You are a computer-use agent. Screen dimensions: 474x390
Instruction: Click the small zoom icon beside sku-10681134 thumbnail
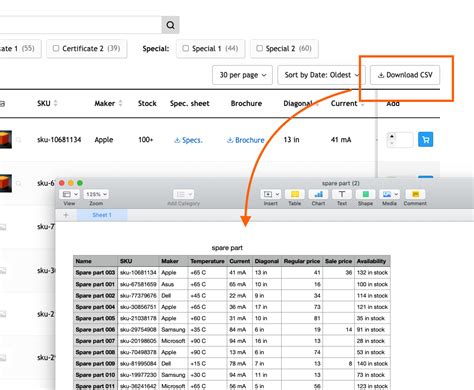tap(18, 140)
